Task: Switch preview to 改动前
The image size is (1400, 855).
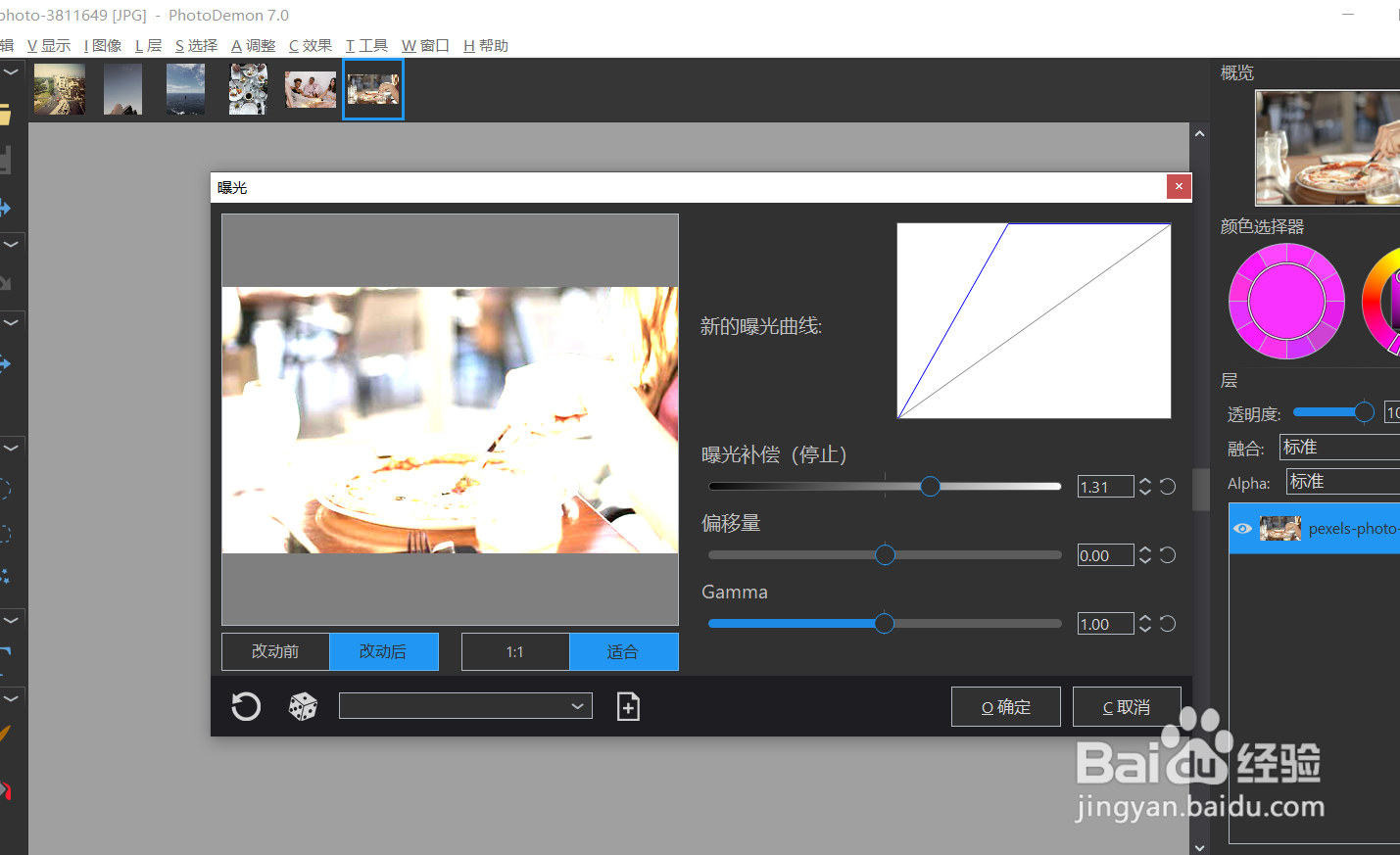Action: tap(275, 651)
